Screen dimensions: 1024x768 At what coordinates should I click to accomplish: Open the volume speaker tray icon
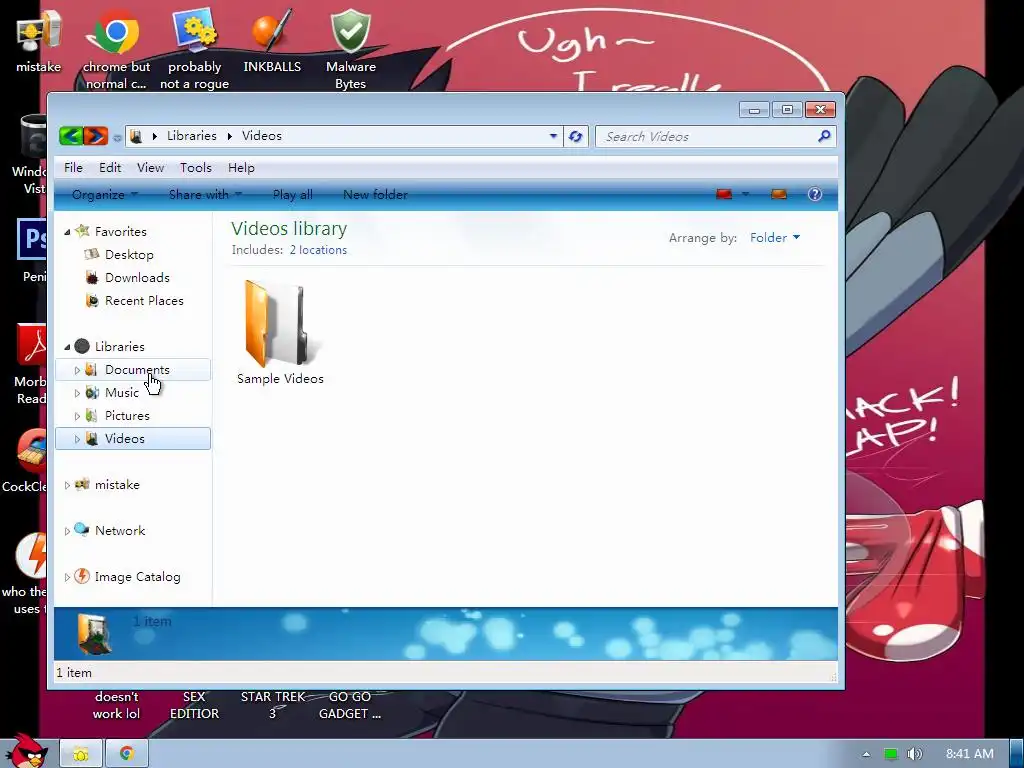click(x=915, y=754)
